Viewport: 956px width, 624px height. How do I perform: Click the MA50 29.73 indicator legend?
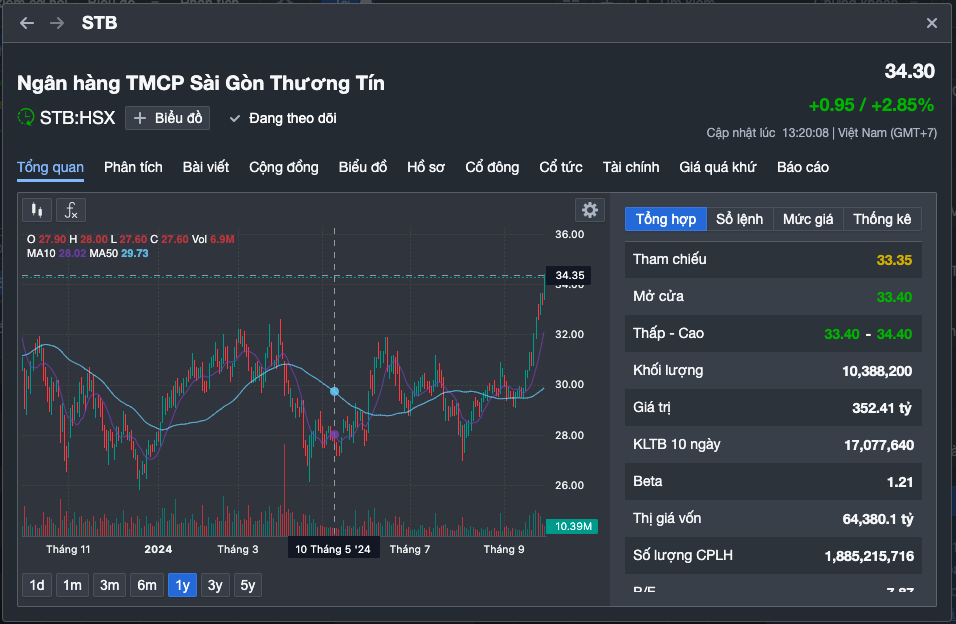(x=119, y=253)
